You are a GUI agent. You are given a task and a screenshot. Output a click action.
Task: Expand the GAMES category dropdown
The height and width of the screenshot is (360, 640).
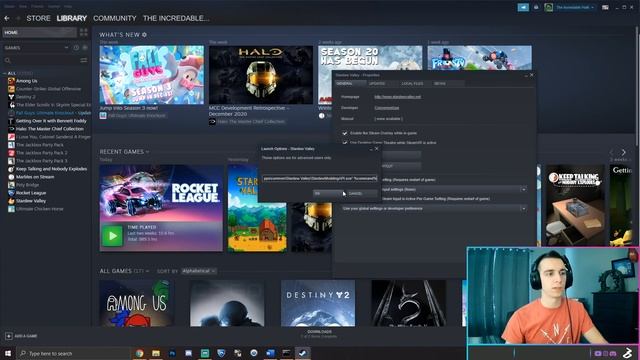(66, 48)
